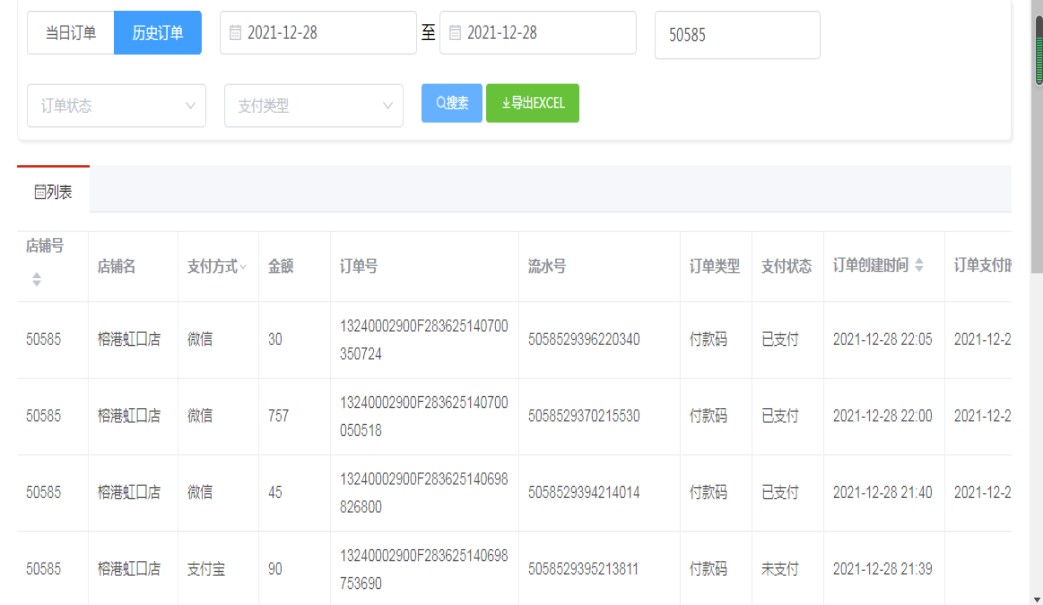The image size is (1043, 605).
Task: Click the start date input 2021-12-28
Action: pyautogui.click(x=318, y=33)
